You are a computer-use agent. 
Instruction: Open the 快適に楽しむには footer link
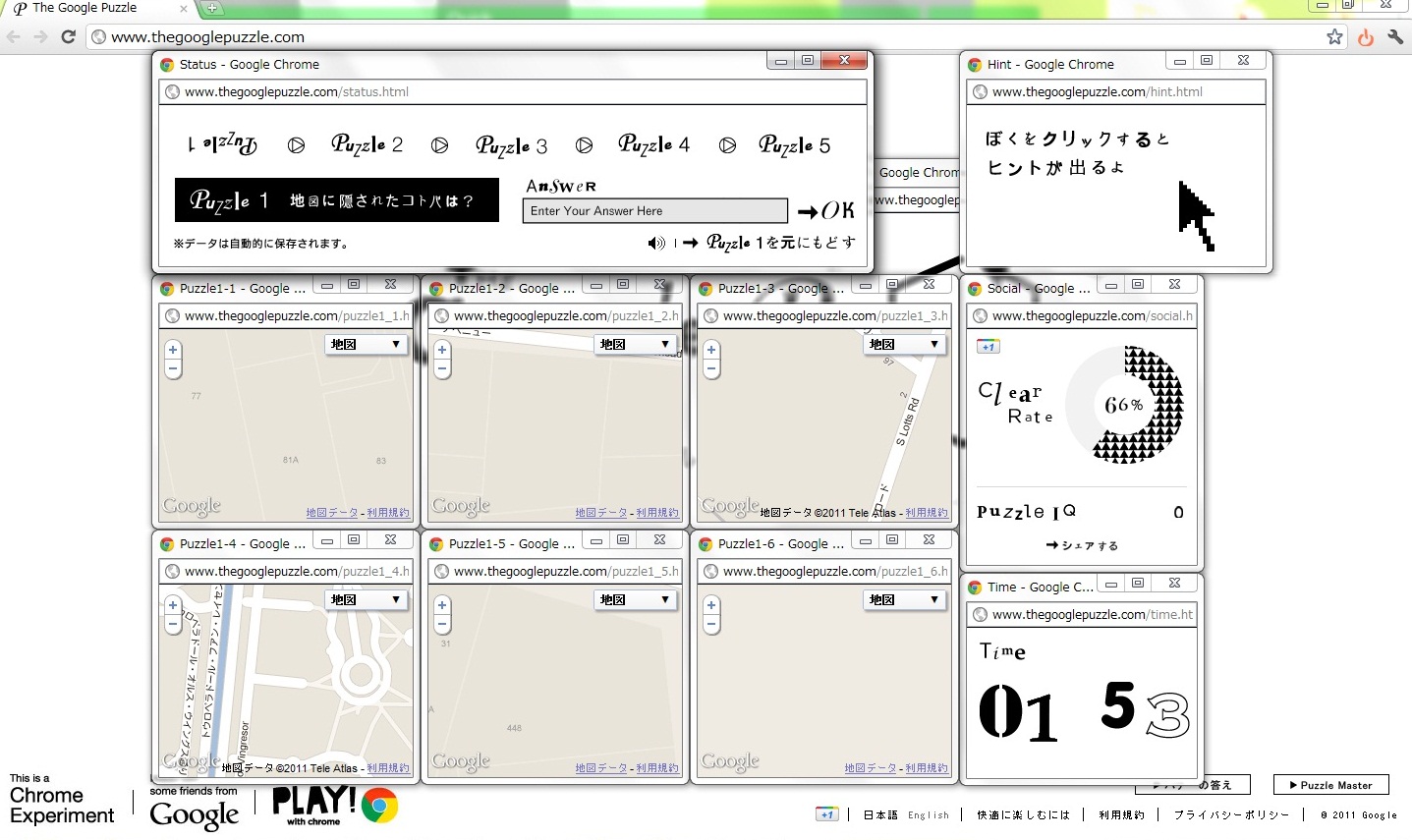point(1023,815)
